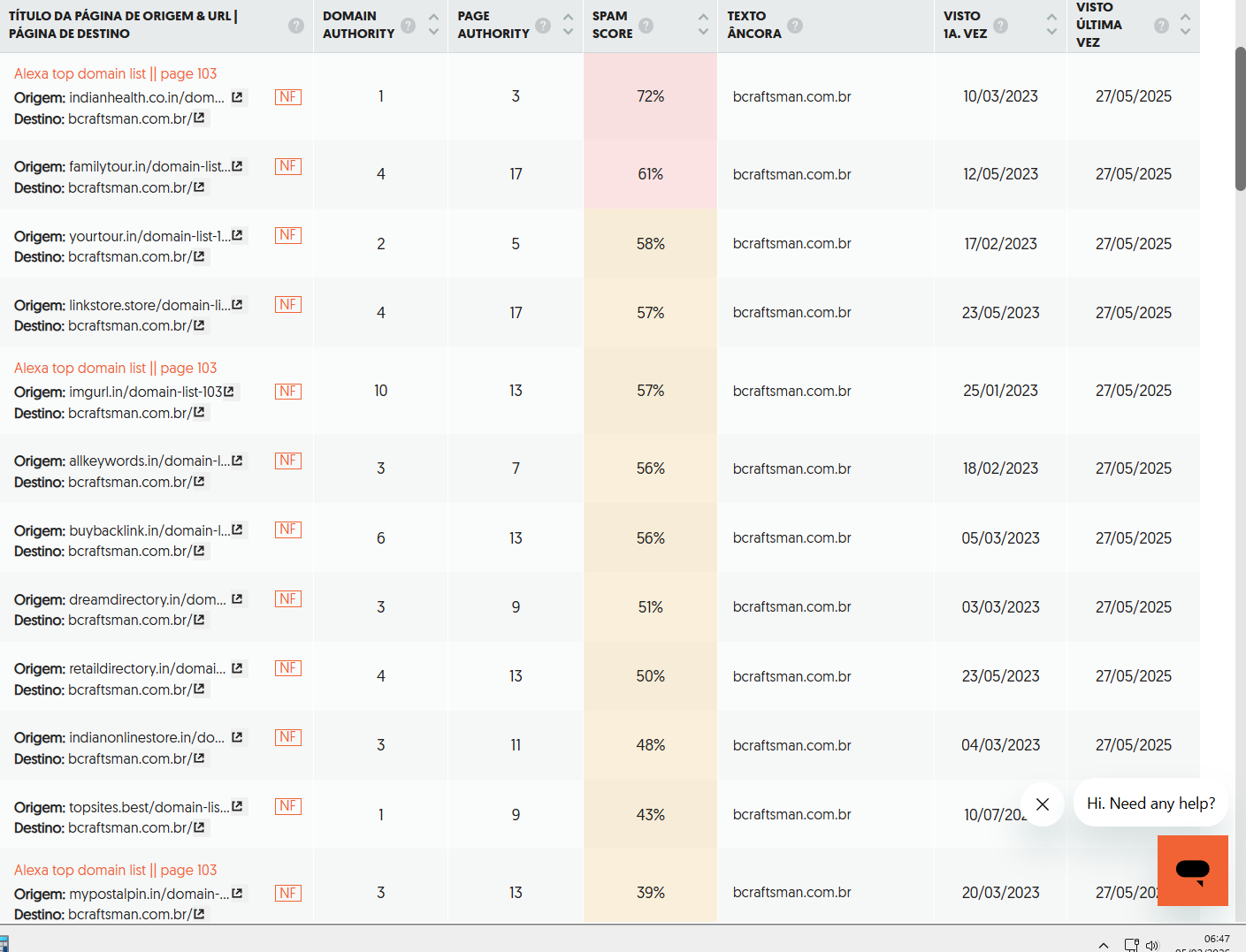Click the help icon next to Spam Score
Image resolution: width=1246 pixels, height=952 pixels.
[x=646, y=26]
